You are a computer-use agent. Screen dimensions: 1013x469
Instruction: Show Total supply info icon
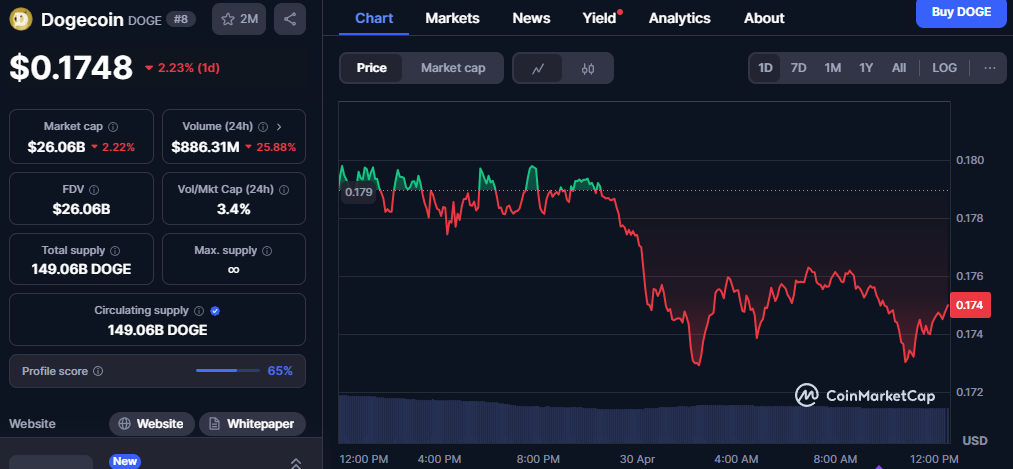tap(115, 251)
